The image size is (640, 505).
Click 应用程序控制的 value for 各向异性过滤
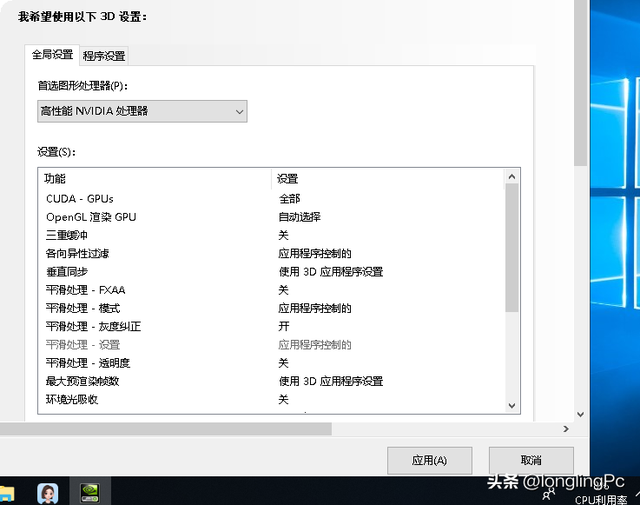tap(315, 254)
